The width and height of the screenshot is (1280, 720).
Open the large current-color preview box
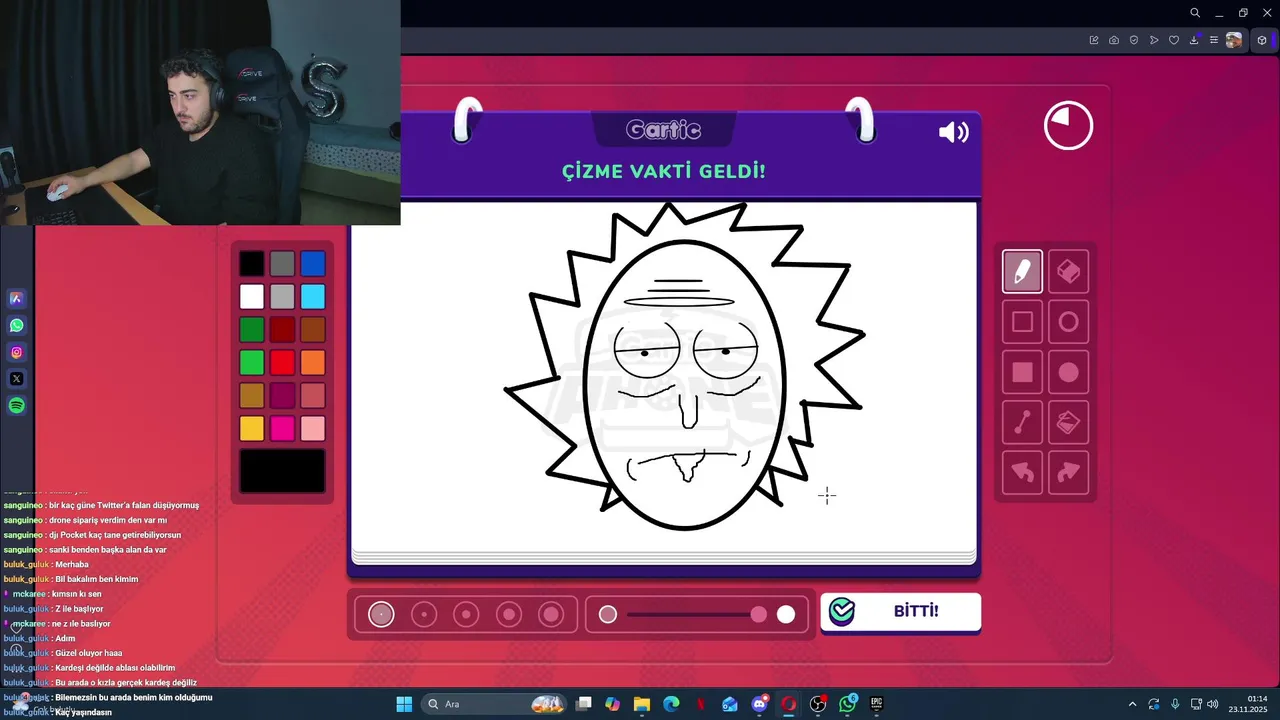(282, 471)
